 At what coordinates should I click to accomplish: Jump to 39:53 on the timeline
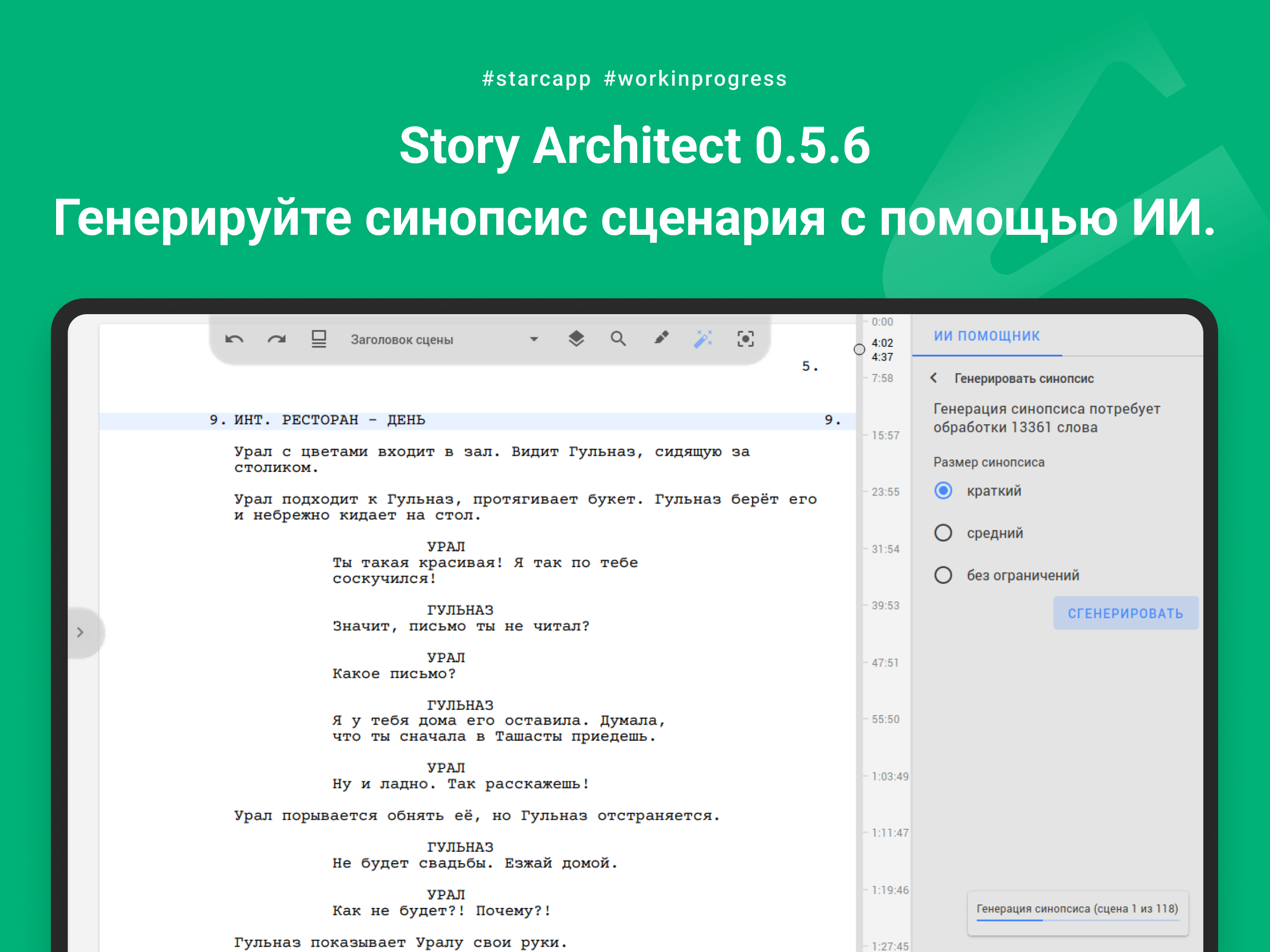point(885,606)
